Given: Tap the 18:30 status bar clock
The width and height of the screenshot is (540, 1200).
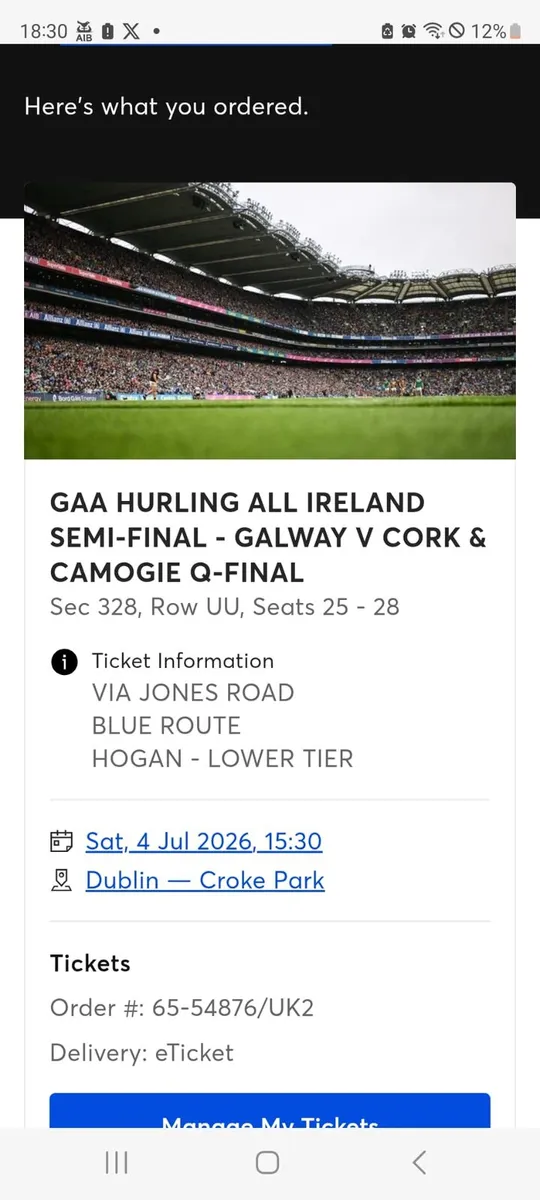Looking at the screenshot, I should tap(44, 31).
